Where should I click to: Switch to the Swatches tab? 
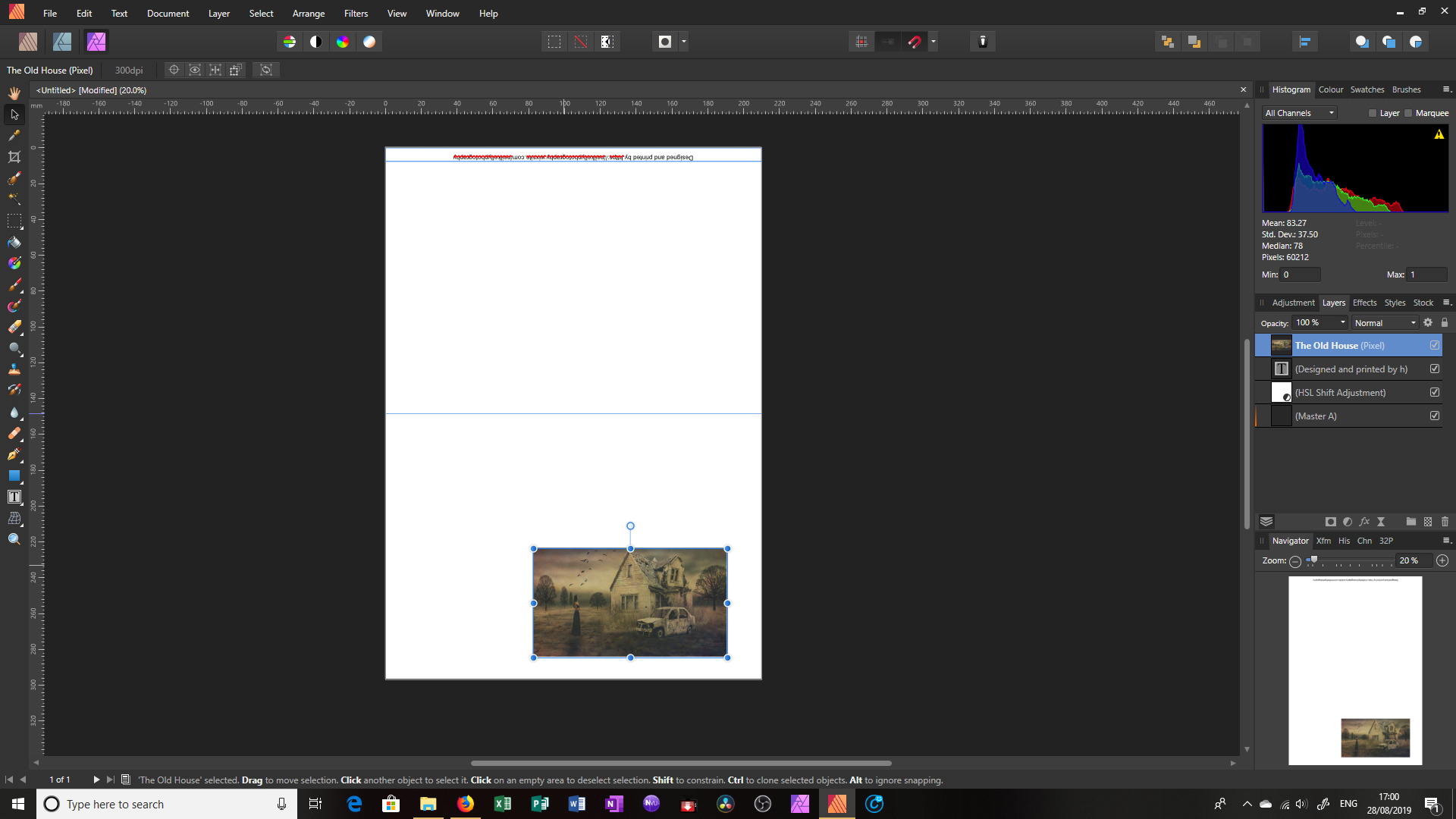click(1367, 89)
